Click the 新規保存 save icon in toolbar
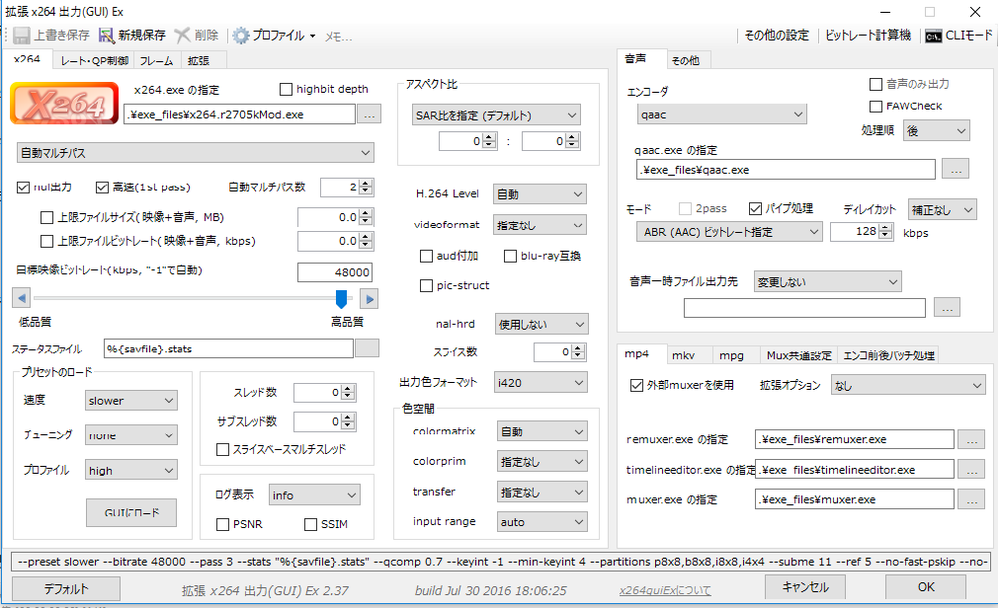 click(x=107, y=35)
